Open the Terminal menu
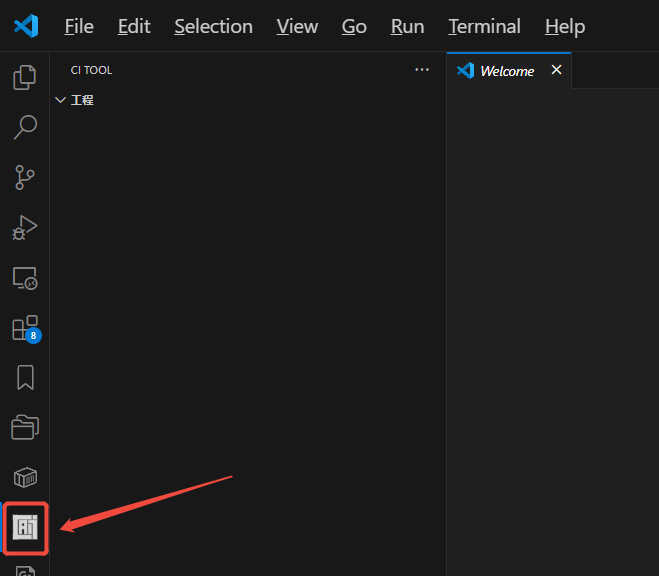This screenshot has height=576, width=659. coord(484,26)
